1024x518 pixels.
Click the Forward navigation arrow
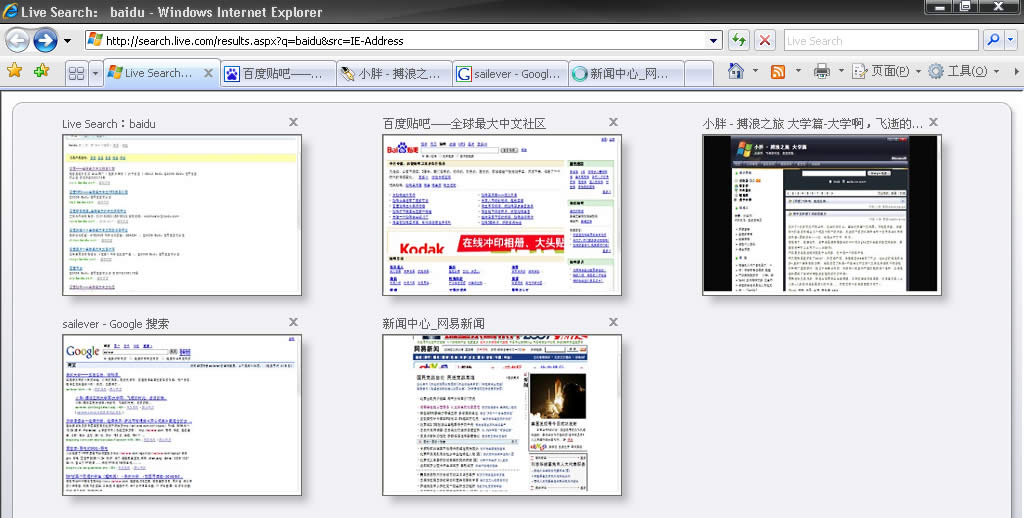click(x=45, y=40)
